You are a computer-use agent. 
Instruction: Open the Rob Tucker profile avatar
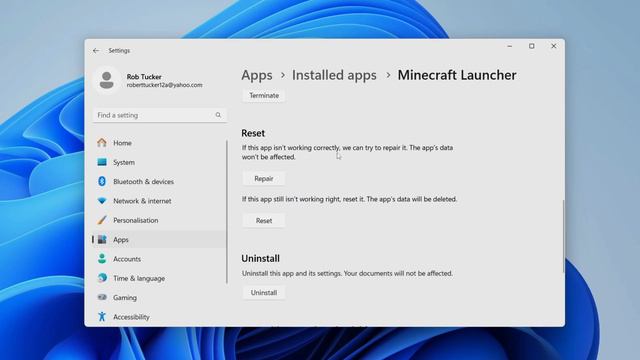click(107, 80)
